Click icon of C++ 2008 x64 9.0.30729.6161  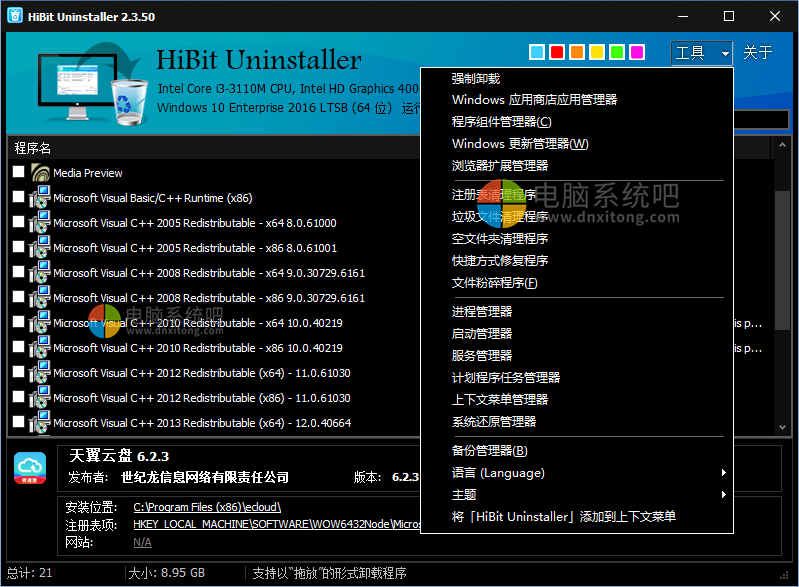[x=40, y=273]
